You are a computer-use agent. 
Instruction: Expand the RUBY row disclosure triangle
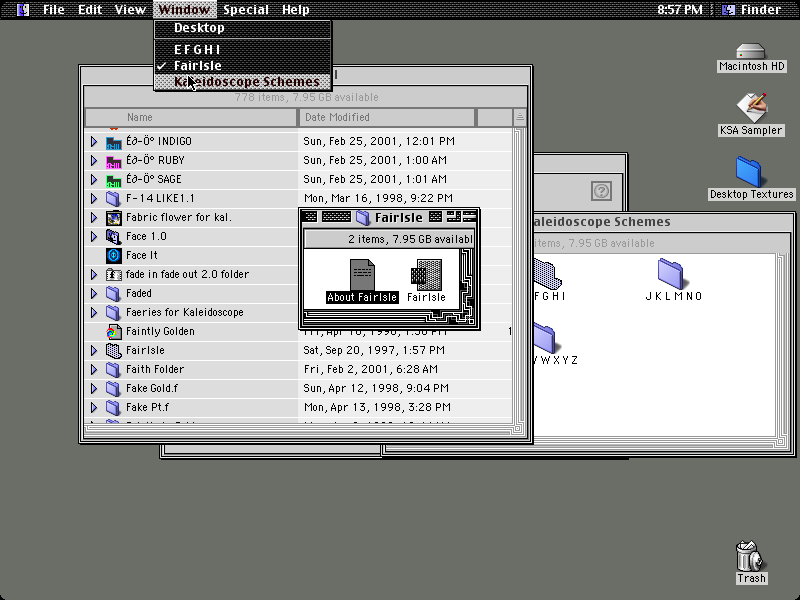[94, 160]
